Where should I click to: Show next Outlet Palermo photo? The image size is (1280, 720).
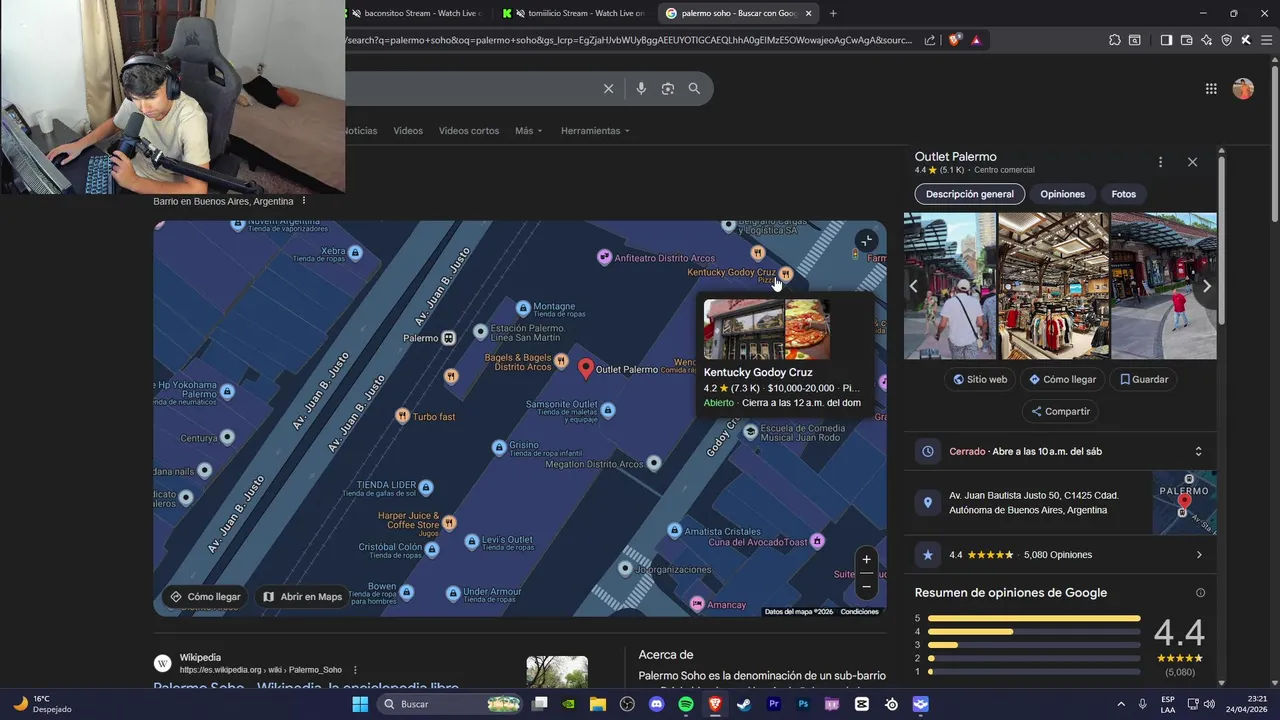click(x=1206, y=286)
